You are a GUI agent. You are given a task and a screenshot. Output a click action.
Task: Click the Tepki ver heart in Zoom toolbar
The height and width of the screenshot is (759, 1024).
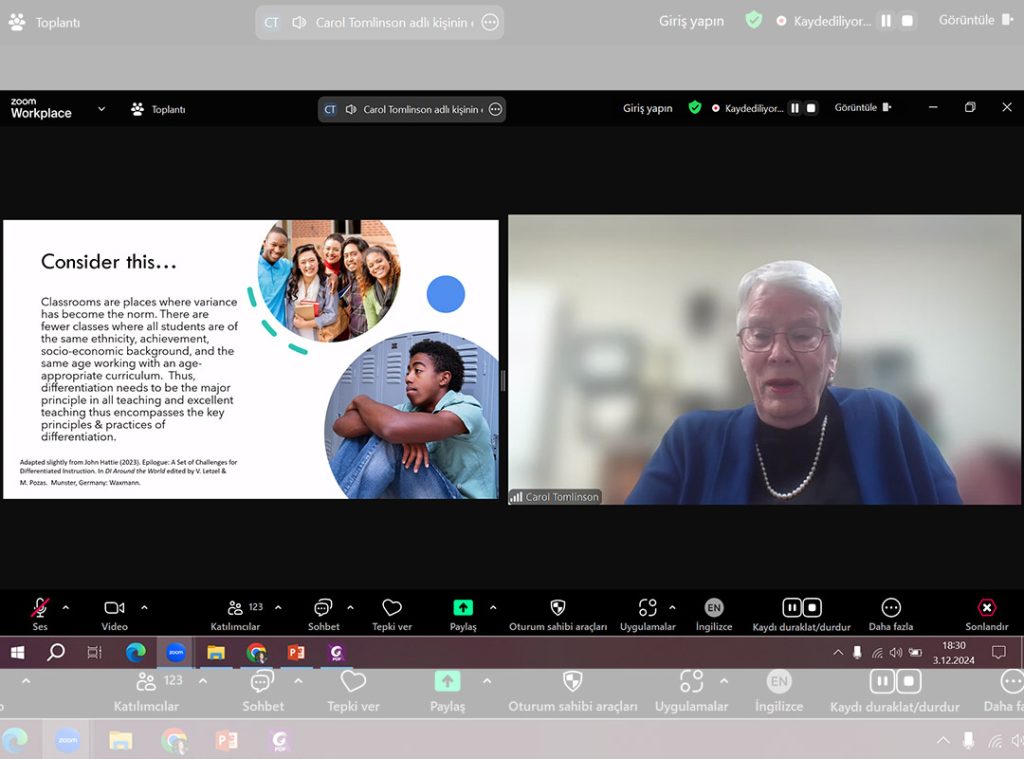(392, 614)
